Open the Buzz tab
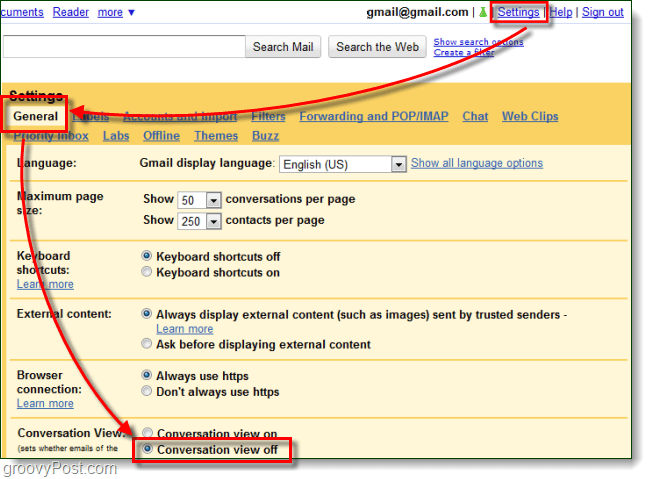 [x=265, y=136]
